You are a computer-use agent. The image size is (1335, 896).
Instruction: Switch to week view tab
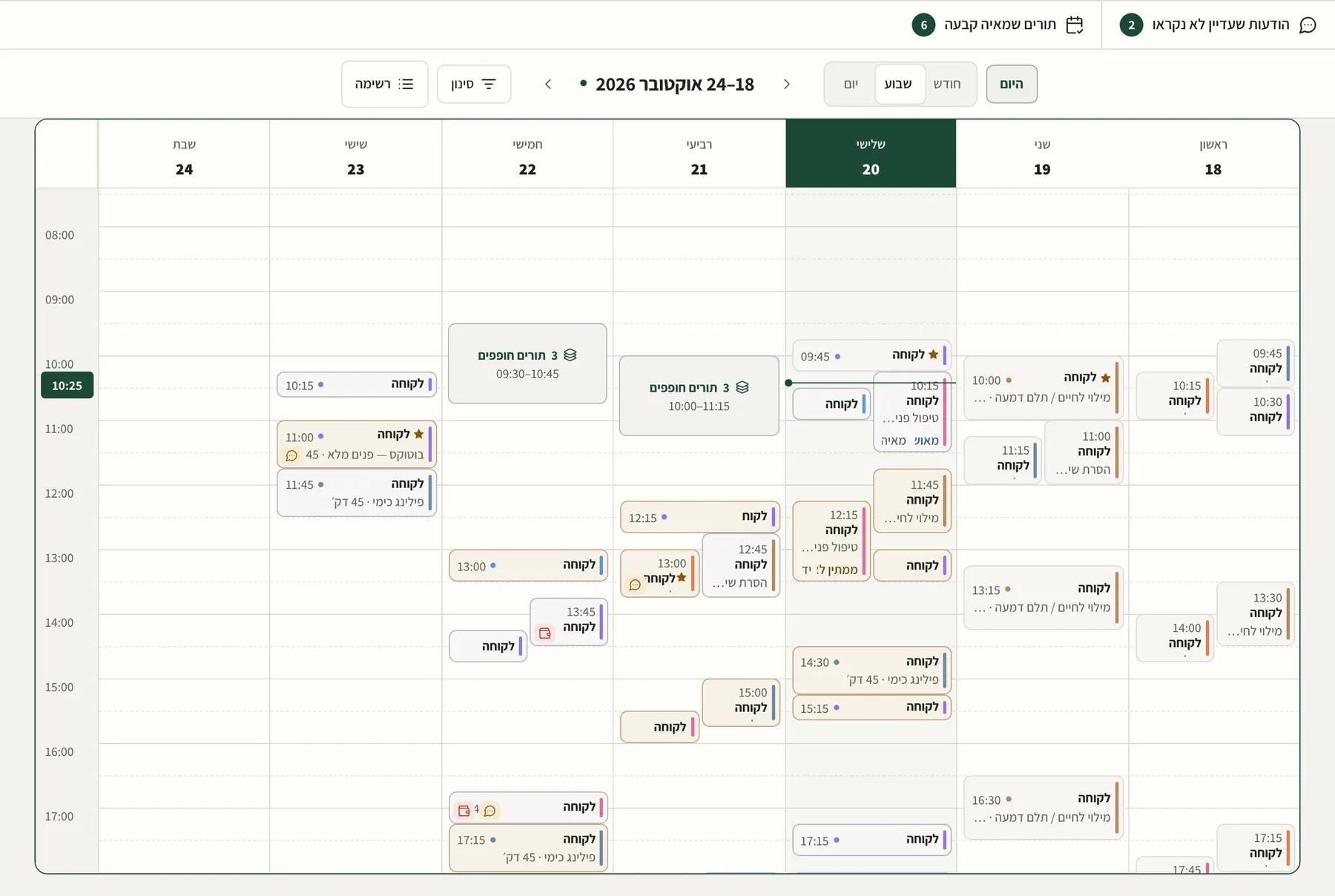898,84
